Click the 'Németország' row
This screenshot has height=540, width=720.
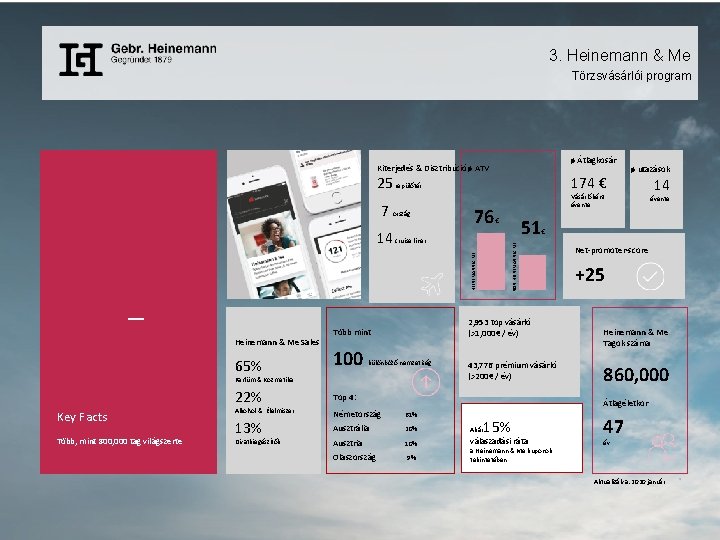pos(375,414)
